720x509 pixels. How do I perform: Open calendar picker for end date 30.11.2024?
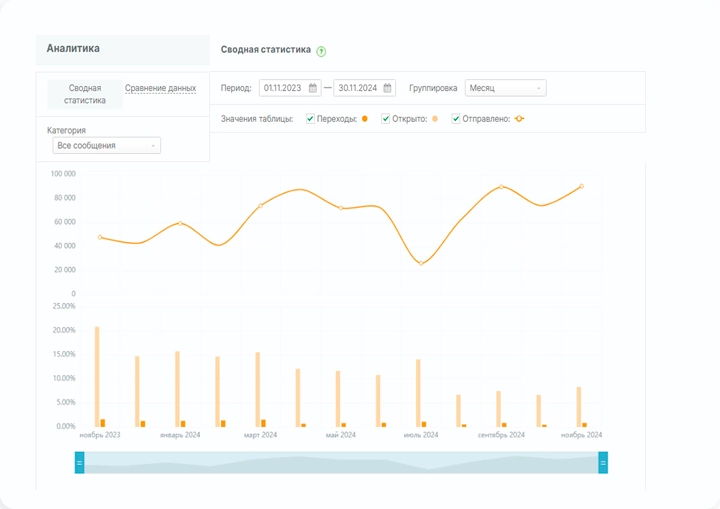click(388, 88)
